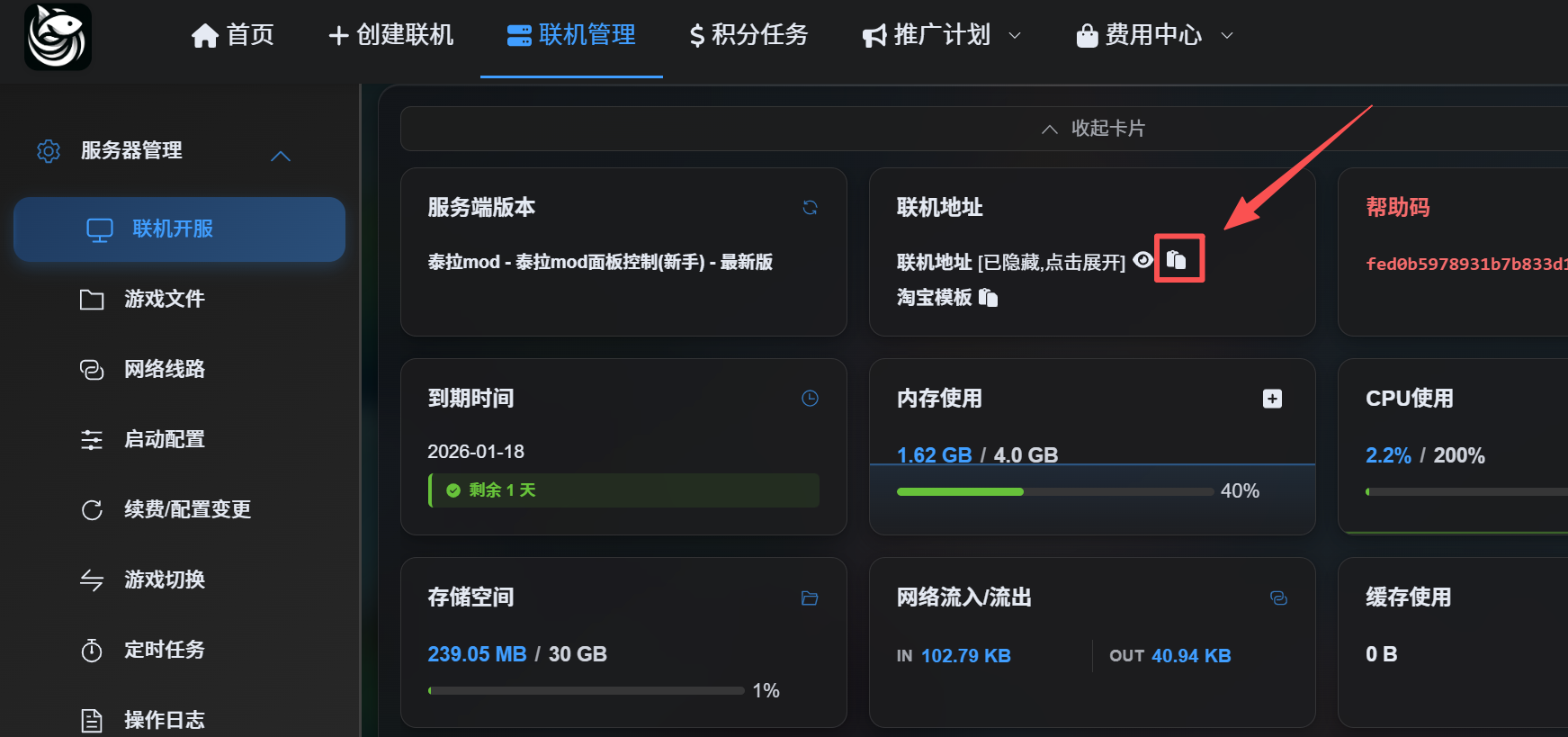Click the fish logo at top left
The image size is (1568, 737).
click(58, 37)
